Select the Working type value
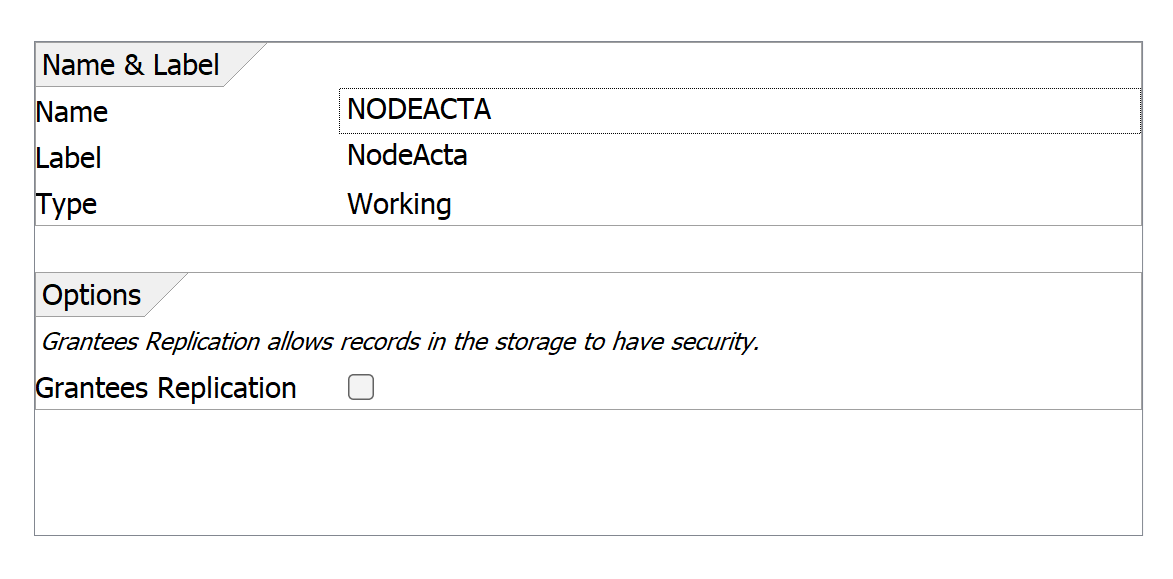 coord(399,205)
